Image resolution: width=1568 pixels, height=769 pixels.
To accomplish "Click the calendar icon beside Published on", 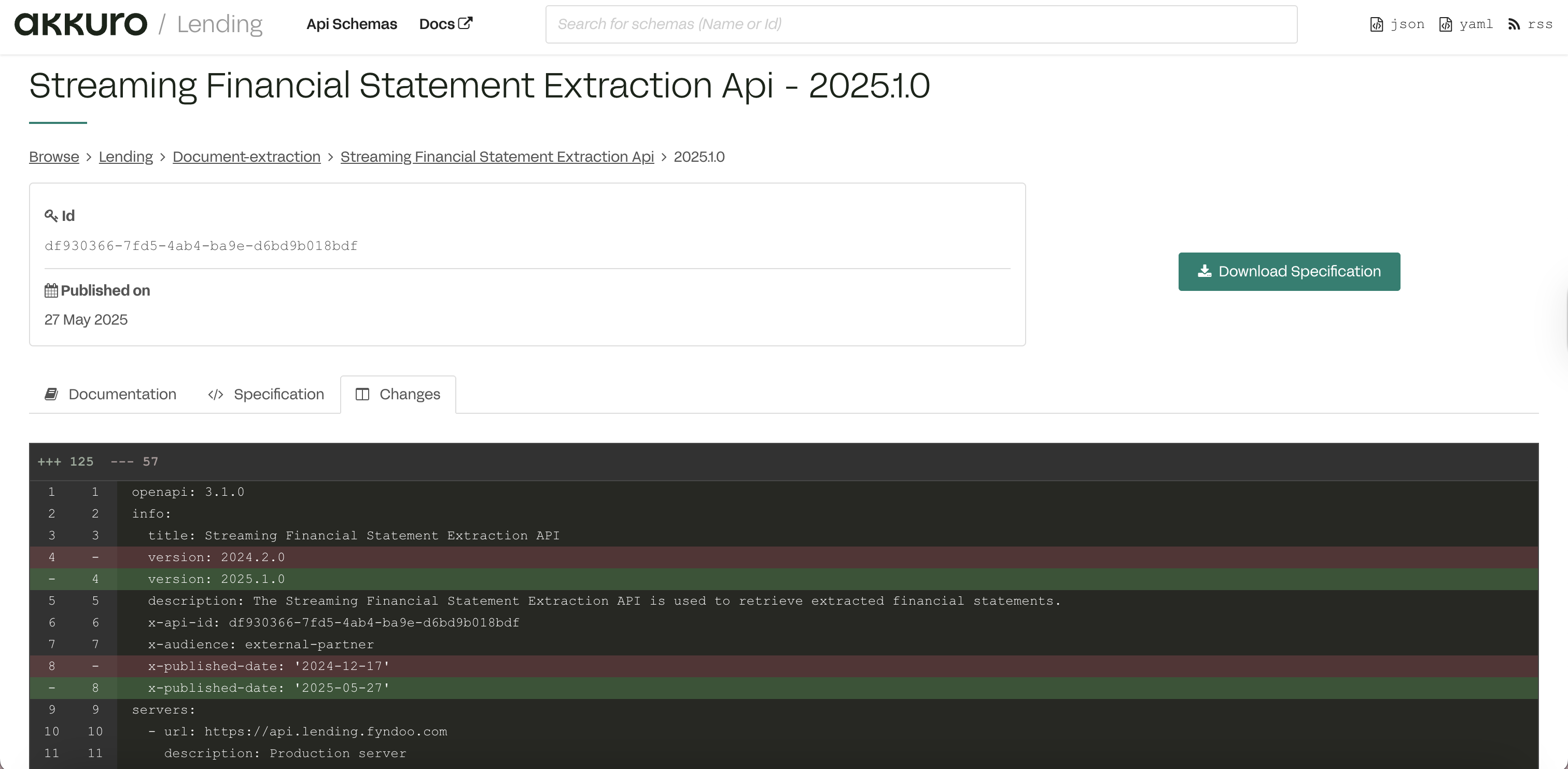I will point(51,290).
